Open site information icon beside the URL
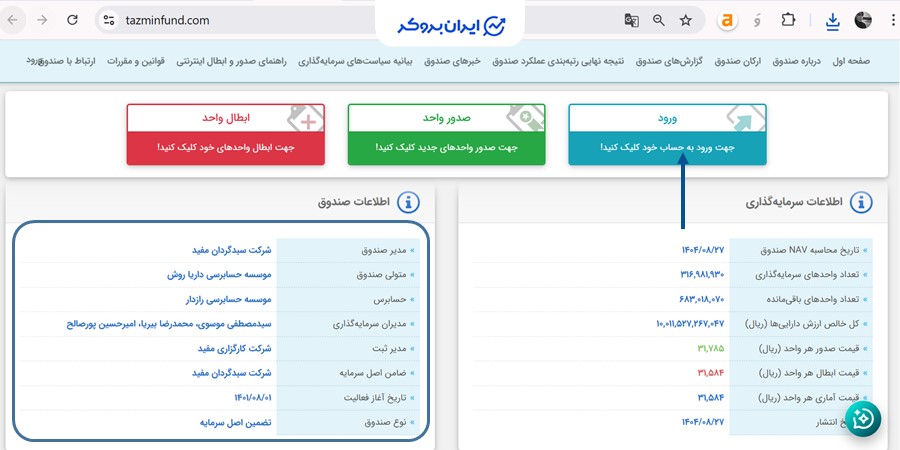 (108, 21)
